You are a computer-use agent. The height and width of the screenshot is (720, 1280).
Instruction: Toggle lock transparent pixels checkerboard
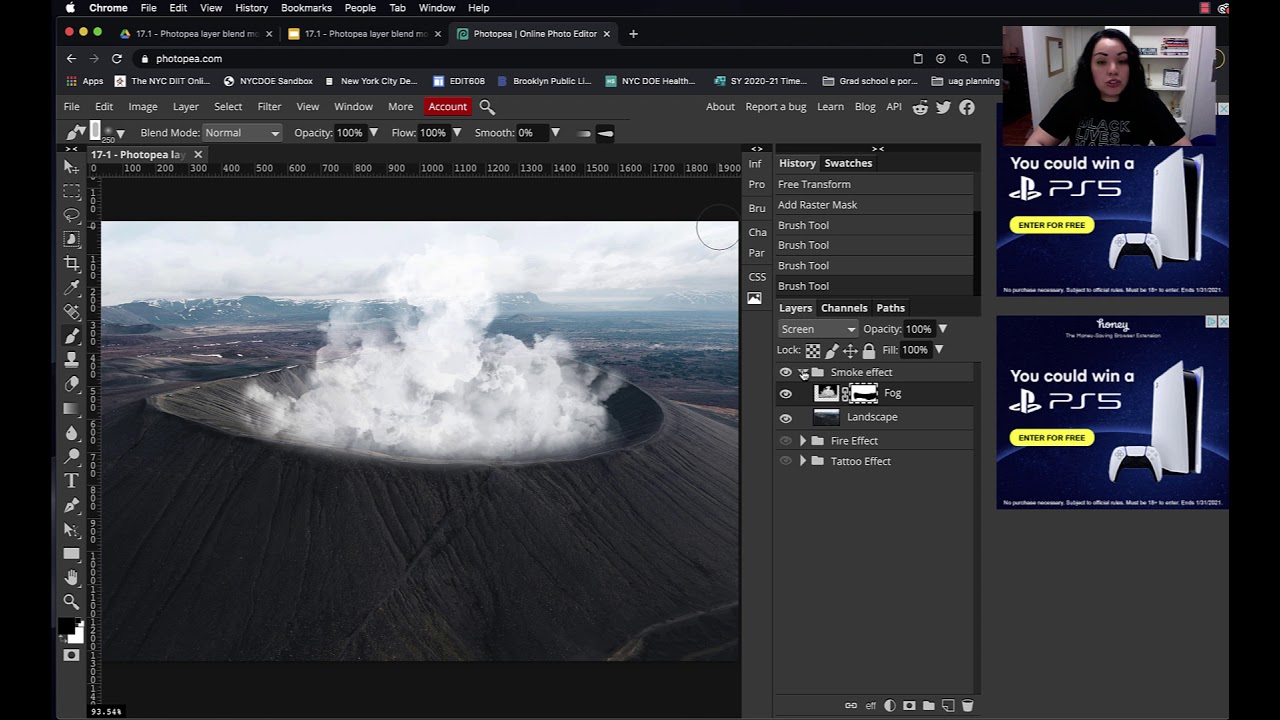click(813, 351)
